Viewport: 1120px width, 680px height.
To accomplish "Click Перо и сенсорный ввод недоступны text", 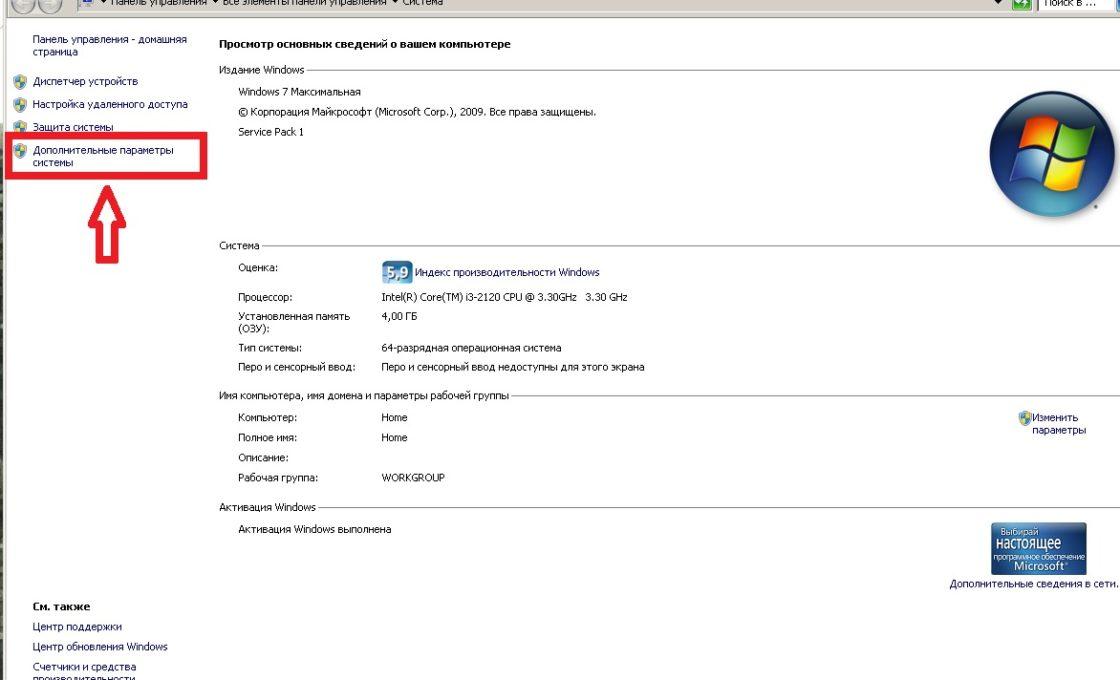I will (513, 367).
